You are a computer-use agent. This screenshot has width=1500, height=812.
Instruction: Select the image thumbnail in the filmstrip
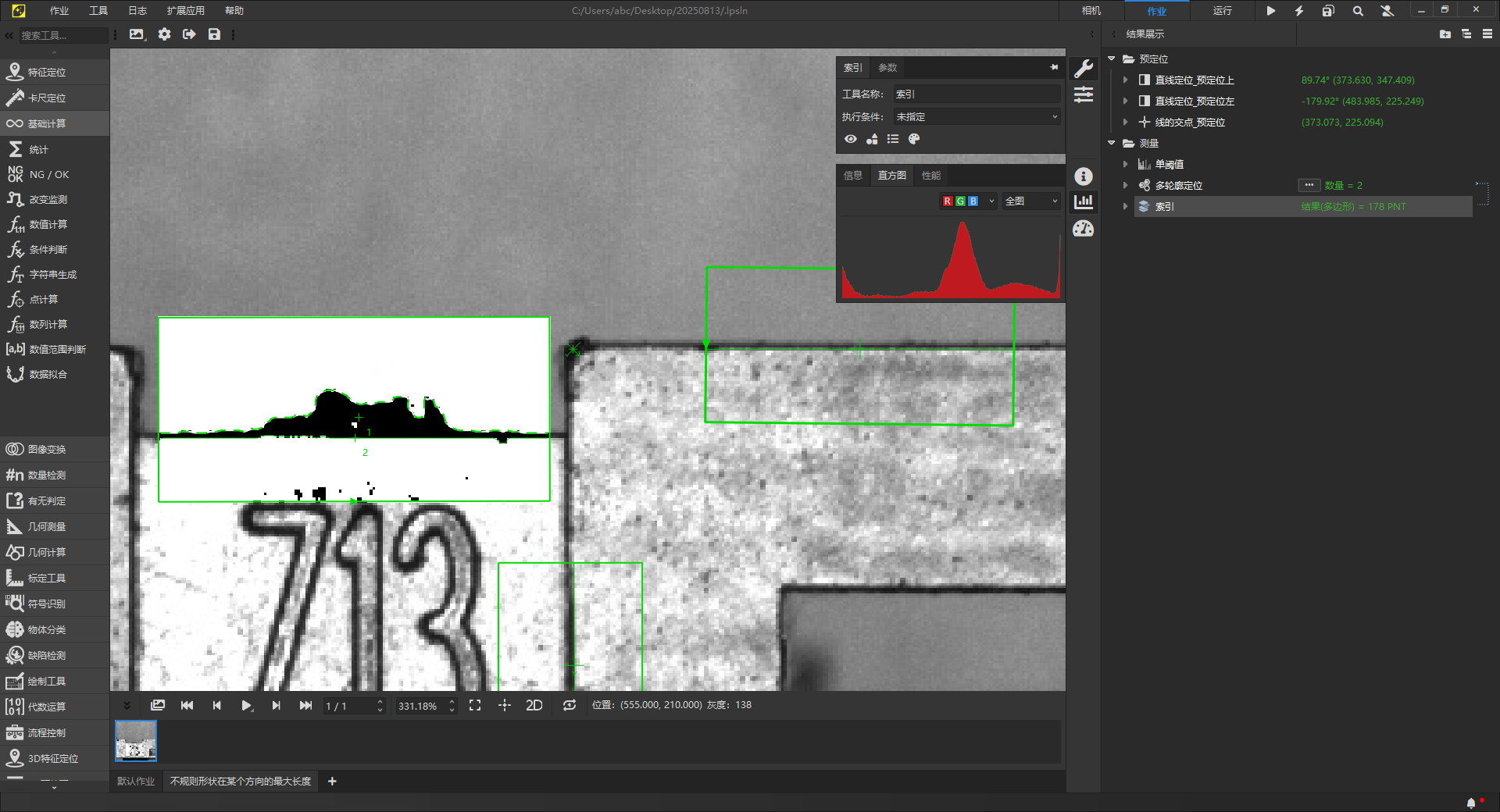[136, 740]
